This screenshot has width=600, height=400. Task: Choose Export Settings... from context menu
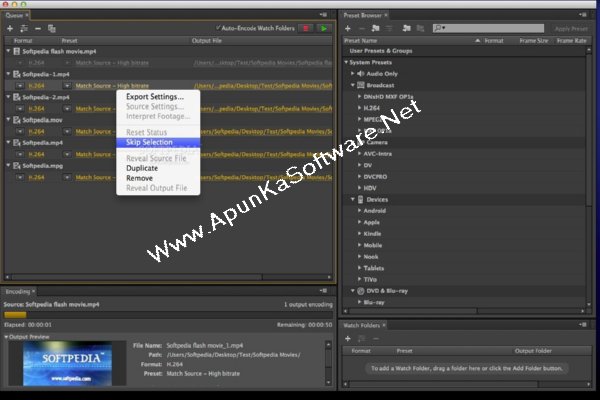click(x=155, y=97)
